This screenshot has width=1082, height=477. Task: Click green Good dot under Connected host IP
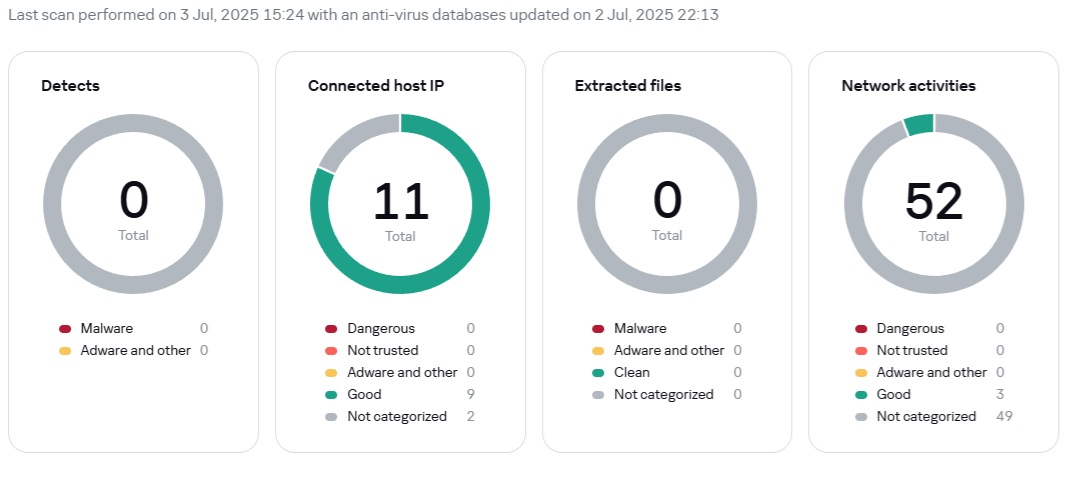[x=331, y=395]
